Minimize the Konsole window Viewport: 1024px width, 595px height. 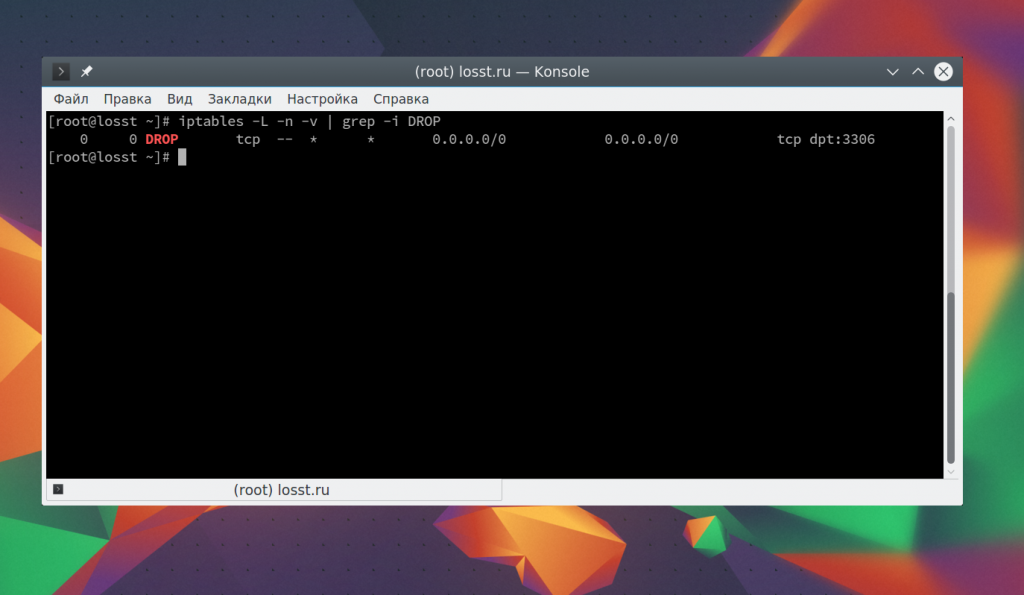(x=893, y=72)
